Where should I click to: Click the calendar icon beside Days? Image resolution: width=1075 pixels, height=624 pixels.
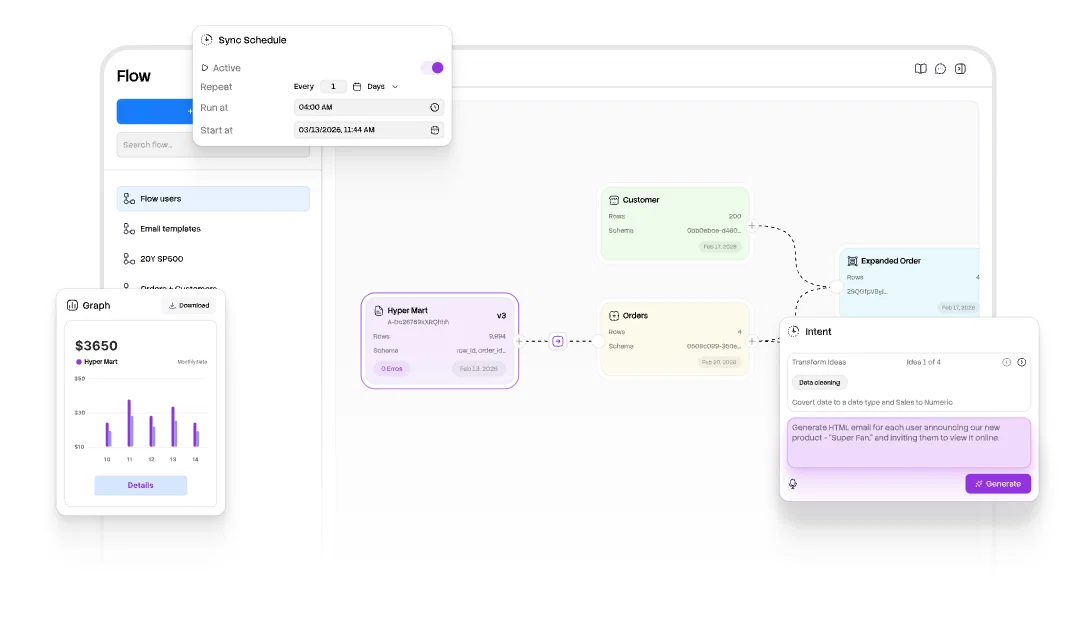pyautogui.click(x=357, y=87)
